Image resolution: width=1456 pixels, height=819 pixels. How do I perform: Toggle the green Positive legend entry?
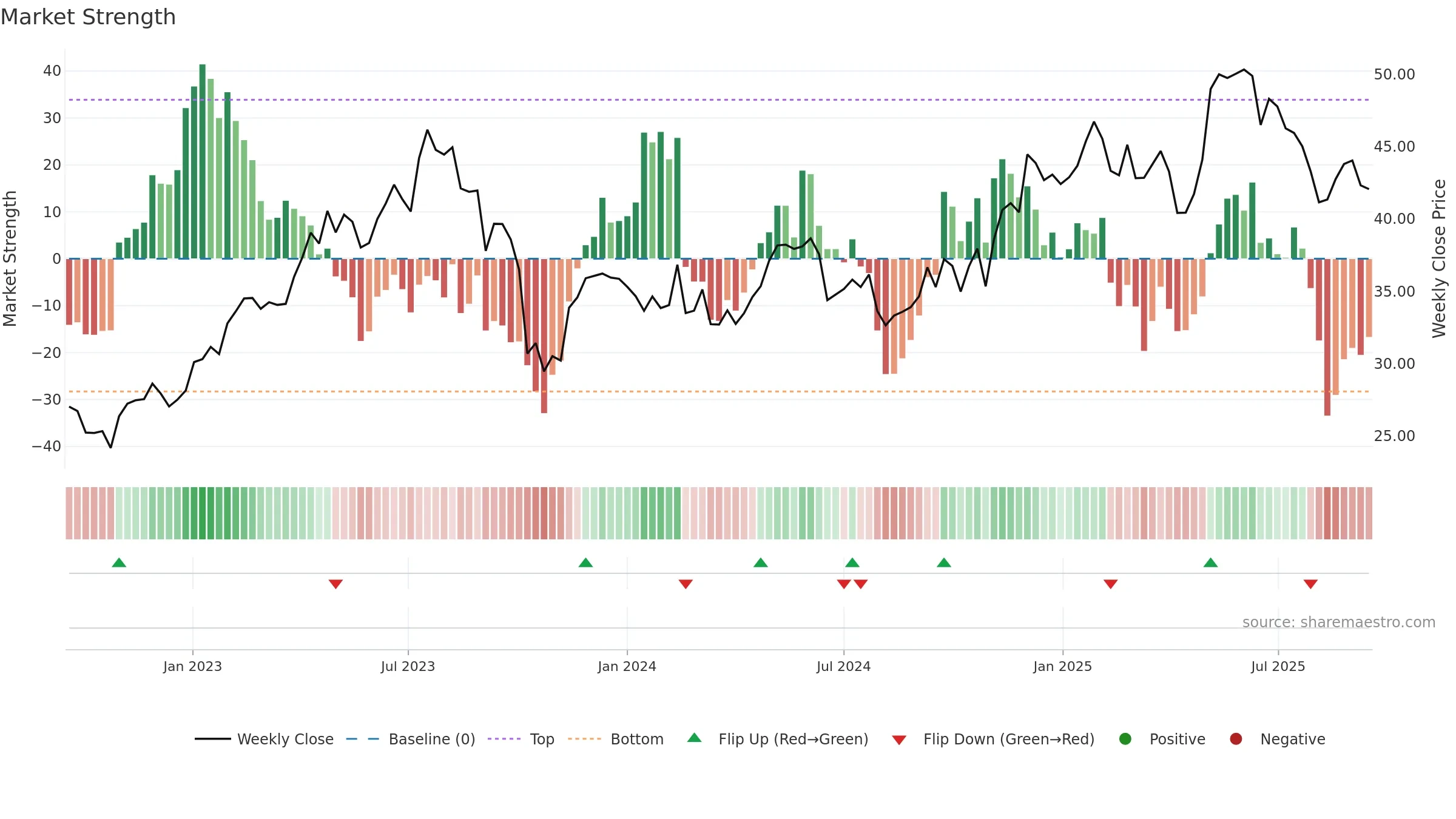[1162, 739]
